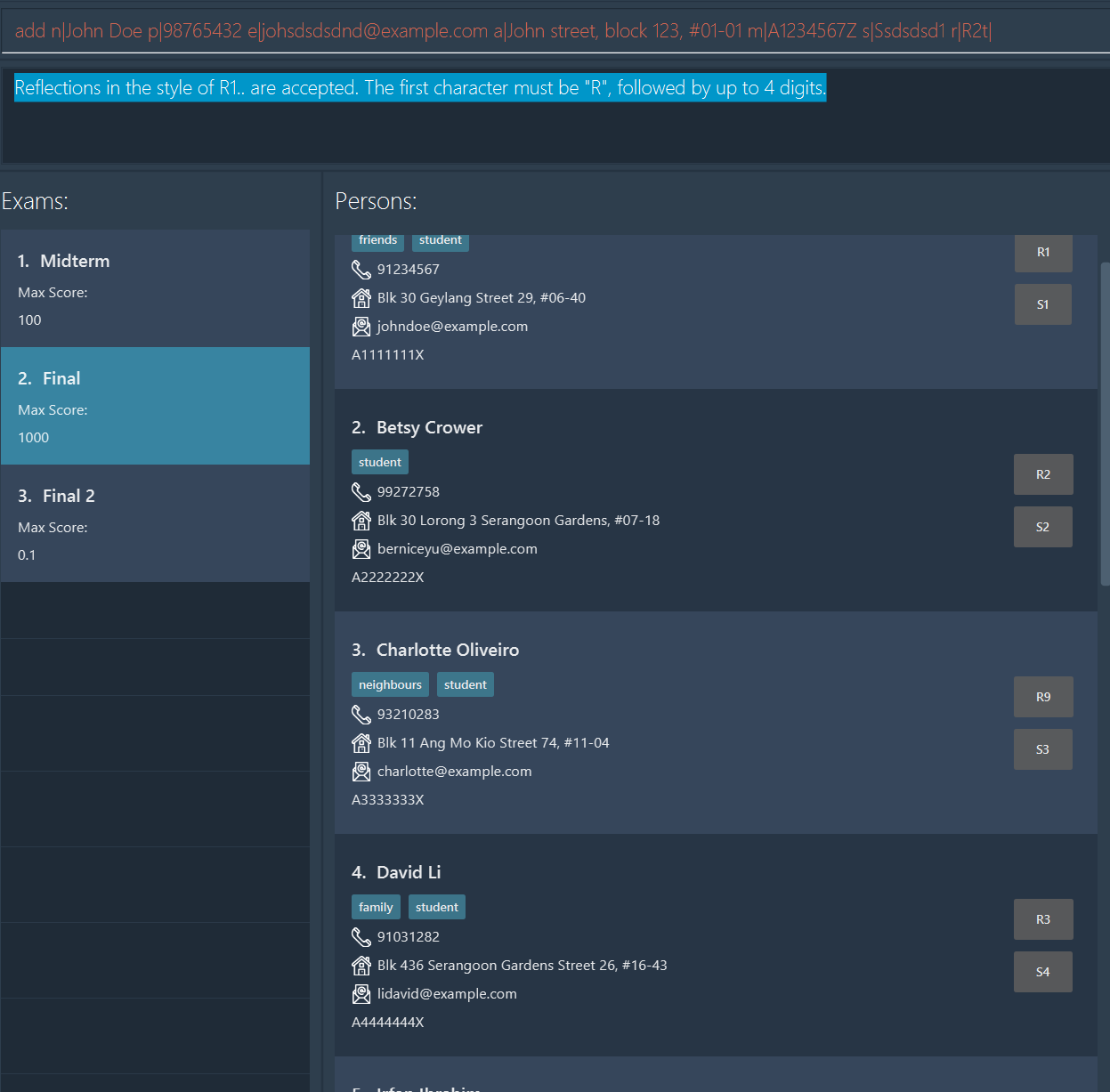Click David Li's R3 button
Screen dimensions: 1110x1092
coord(1043,919)
